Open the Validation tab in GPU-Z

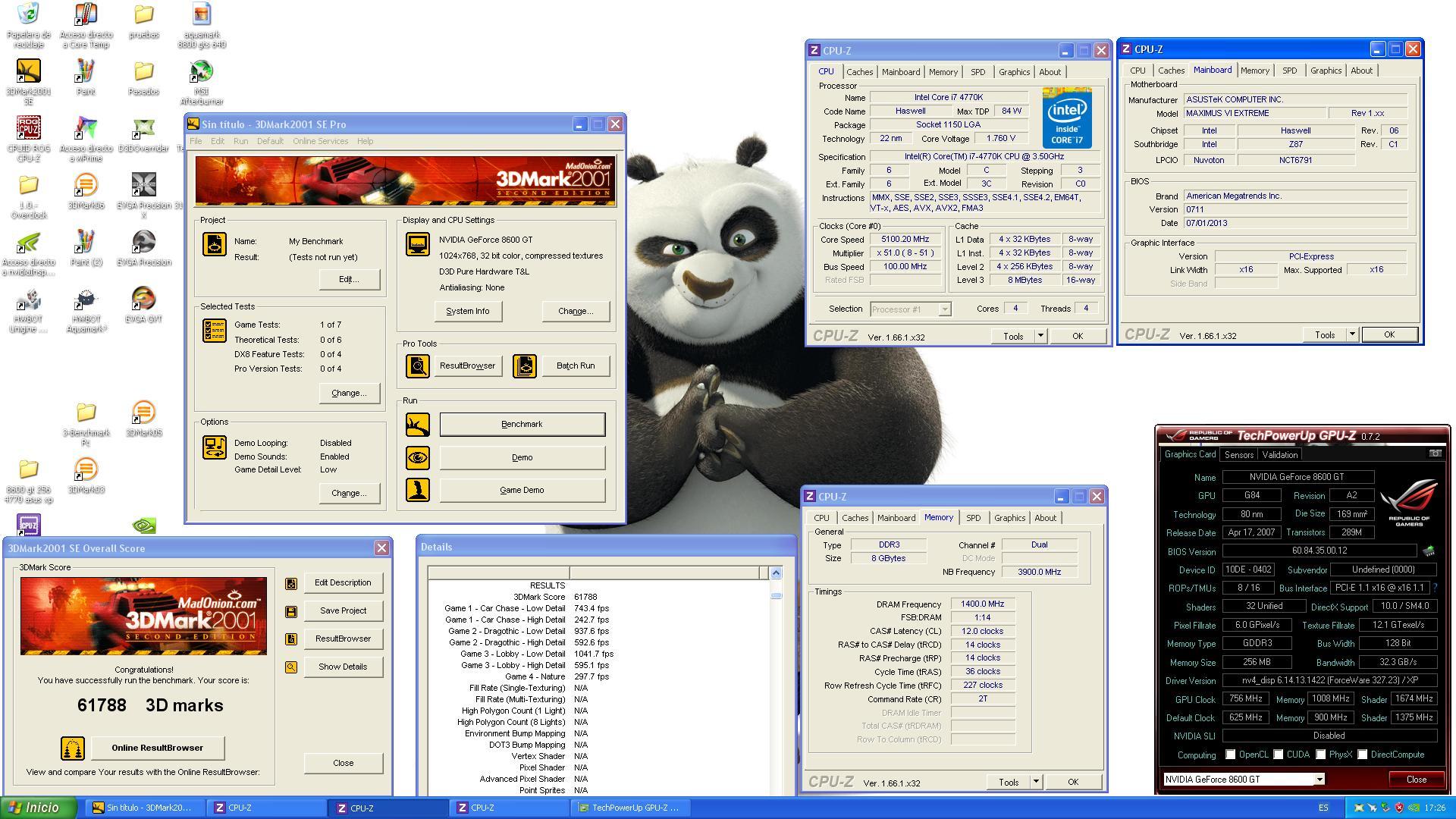(1279, 455)
